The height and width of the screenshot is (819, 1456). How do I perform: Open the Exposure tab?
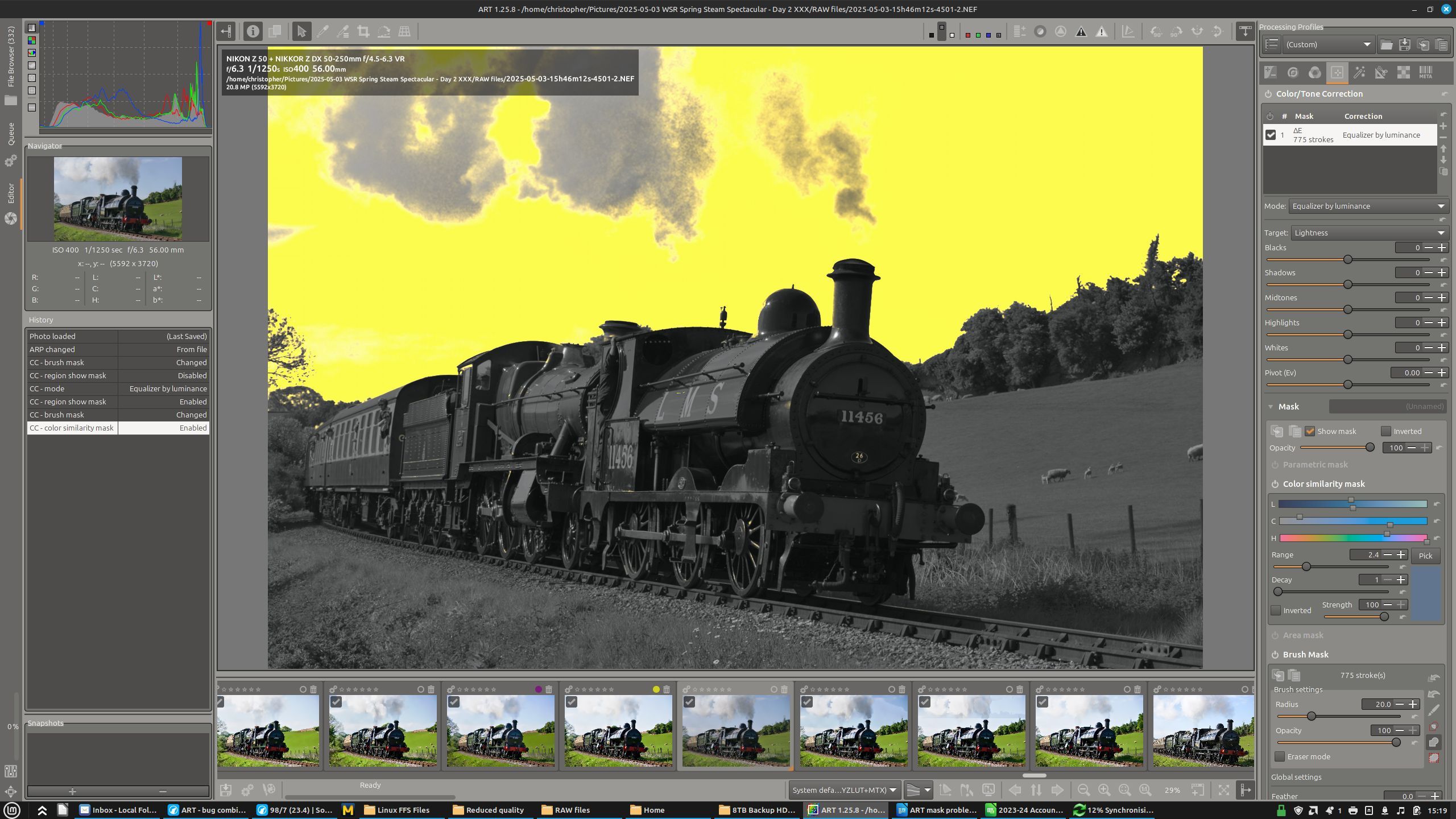tap(1271, 72)
